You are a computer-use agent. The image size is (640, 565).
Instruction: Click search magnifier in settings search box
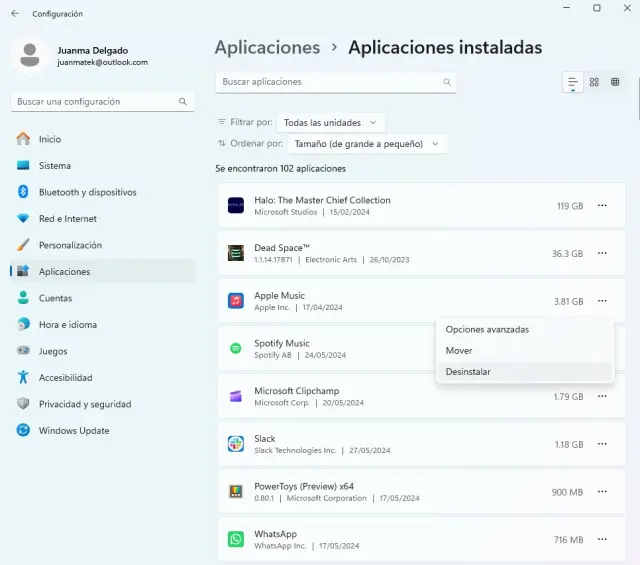click(183, 102)
